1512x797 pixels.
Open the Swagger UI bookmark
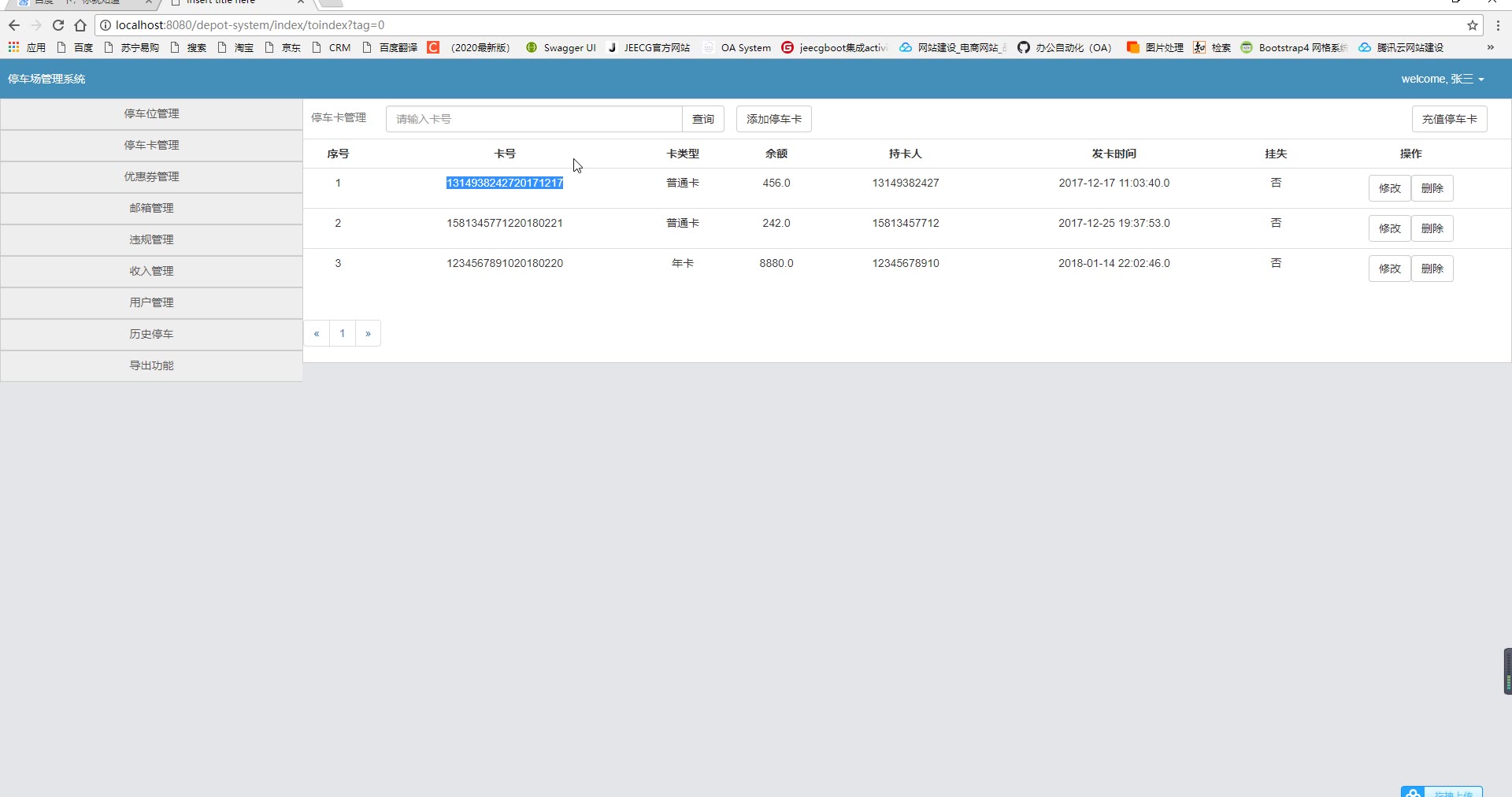[561, 47]
